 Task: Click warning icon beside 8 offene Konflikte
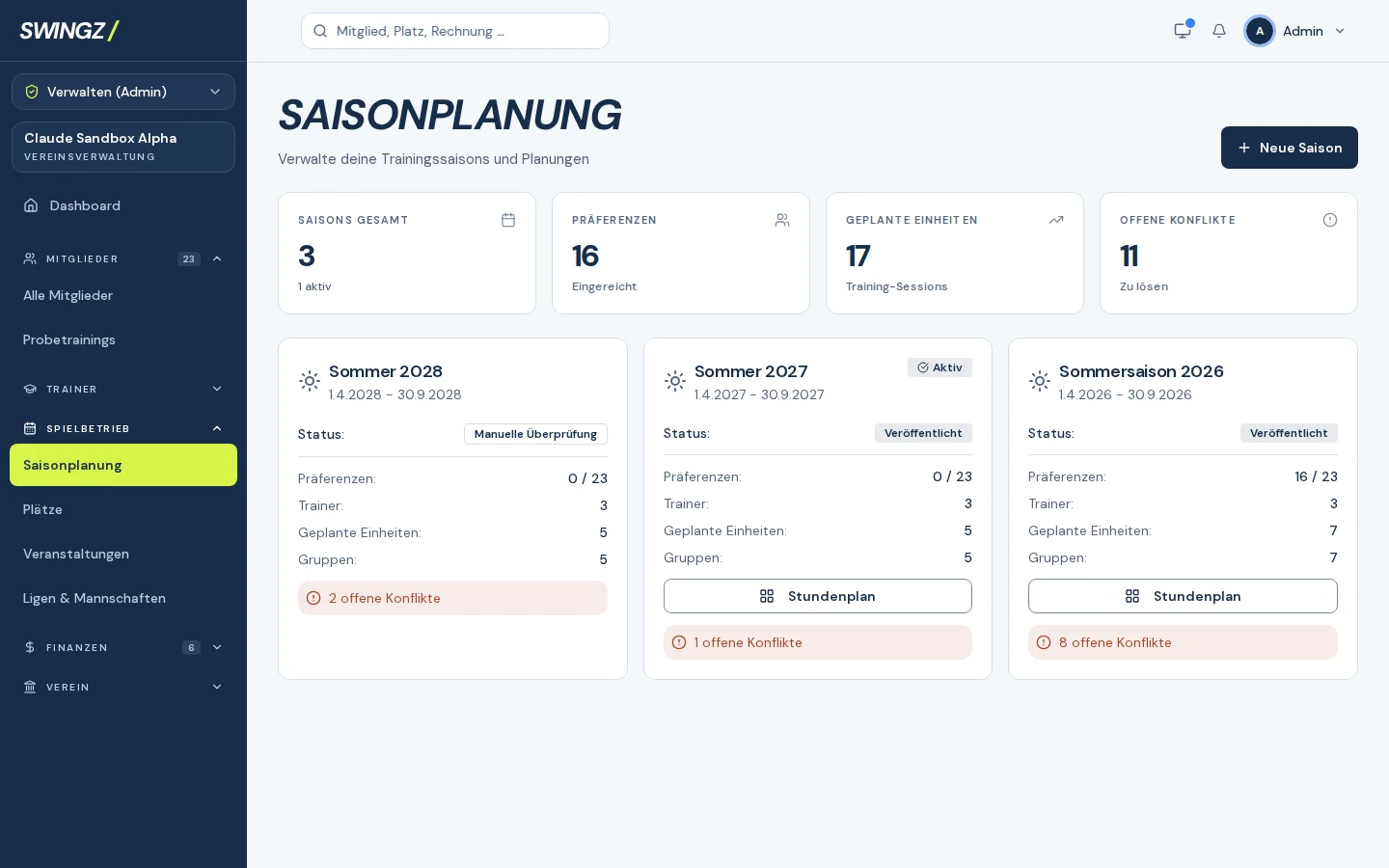click(1044, 642)
